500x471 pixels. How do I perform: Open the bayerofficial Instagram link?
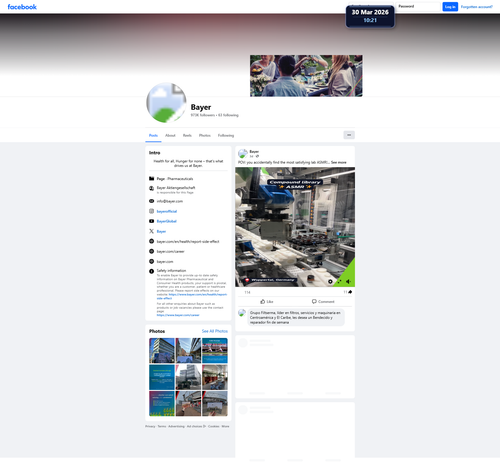(167, 211)
